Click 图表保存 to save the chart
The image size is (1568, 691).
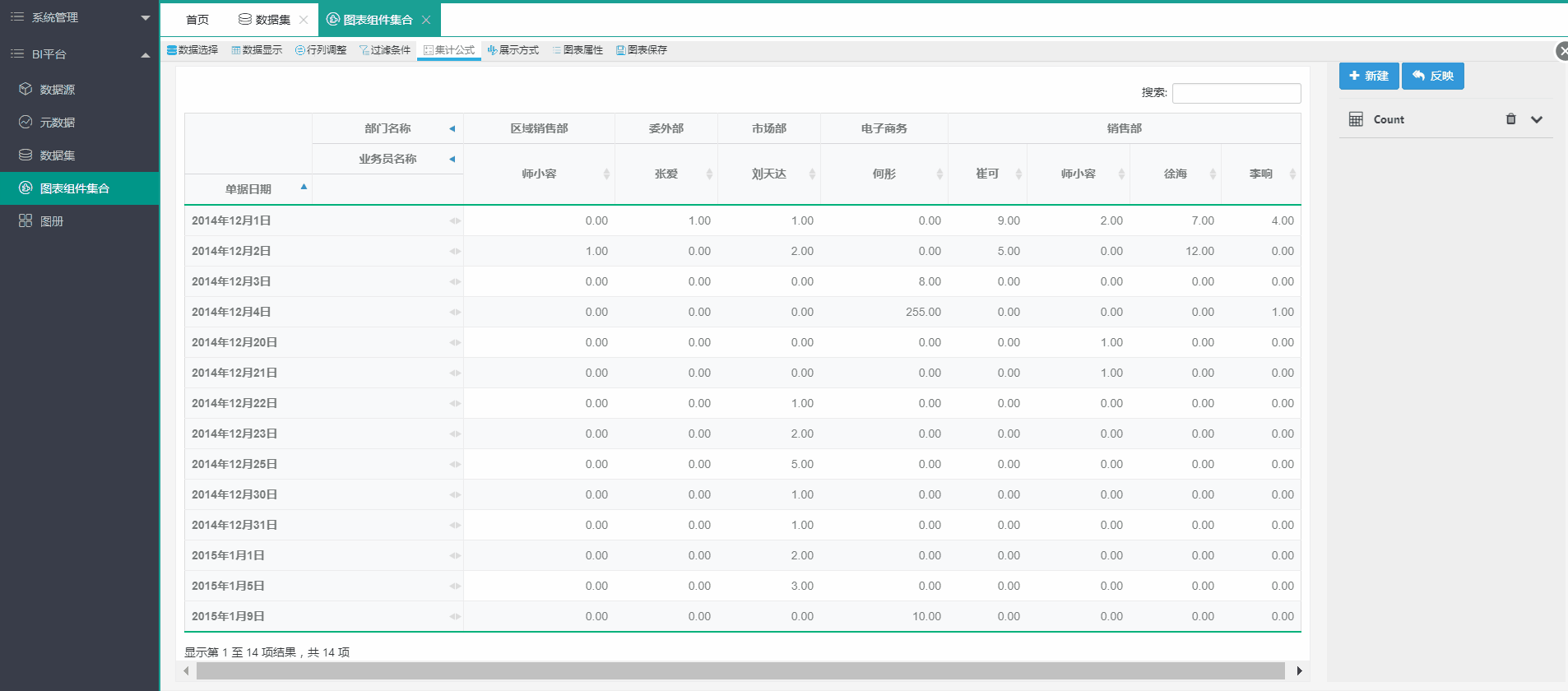tap(642, 50)
